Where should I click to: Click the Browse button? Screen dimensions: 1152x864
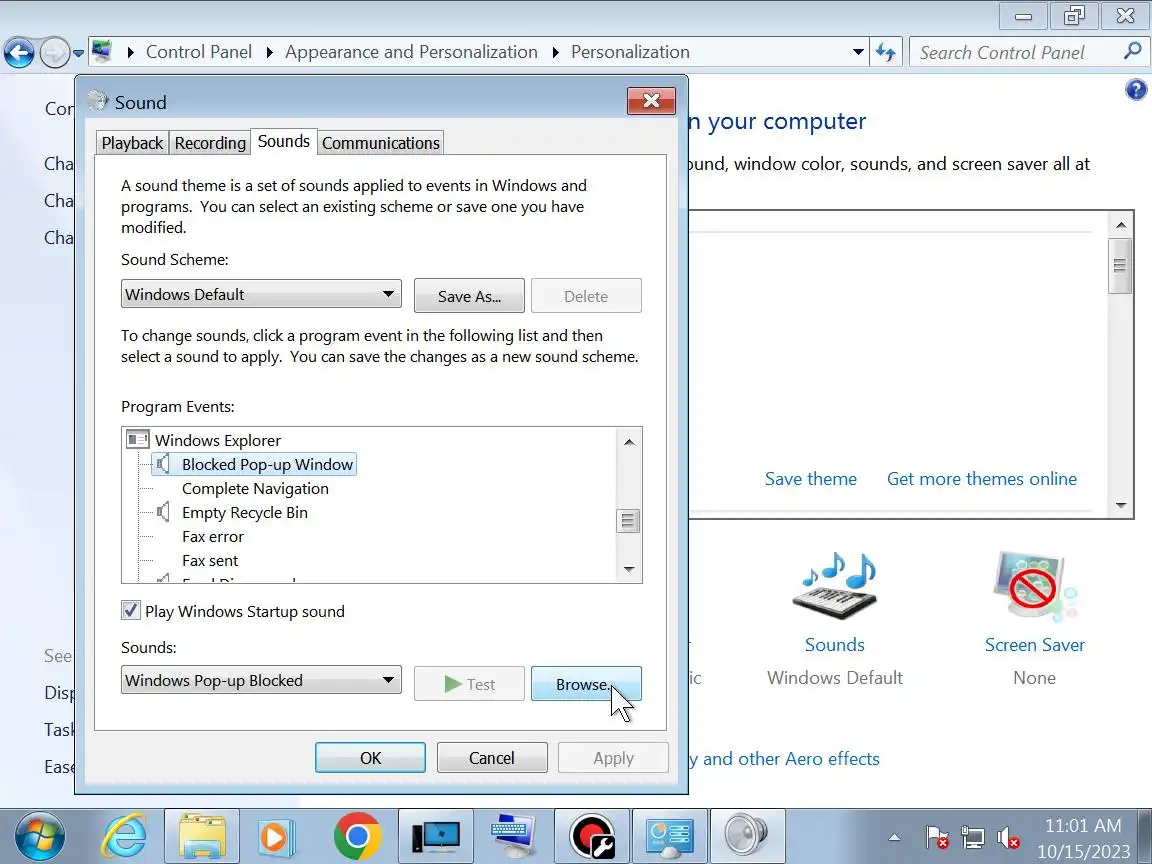click(586, 684)
